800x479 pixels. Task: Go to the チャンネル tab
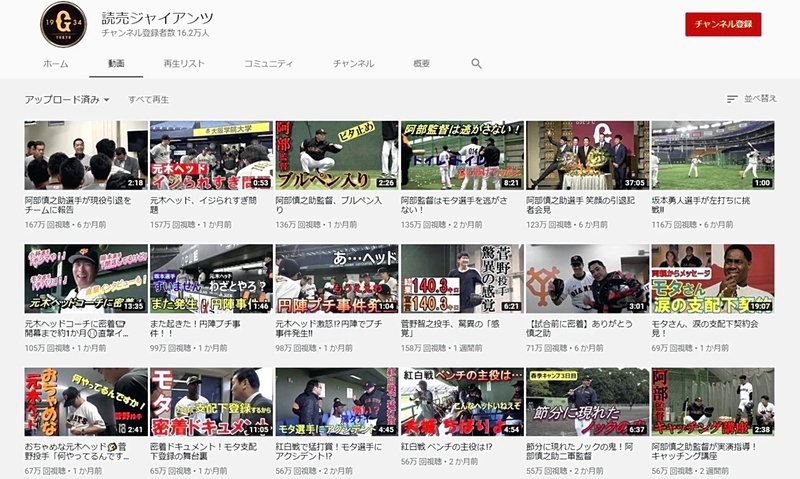pyautogui.click(x=353, y=64)
